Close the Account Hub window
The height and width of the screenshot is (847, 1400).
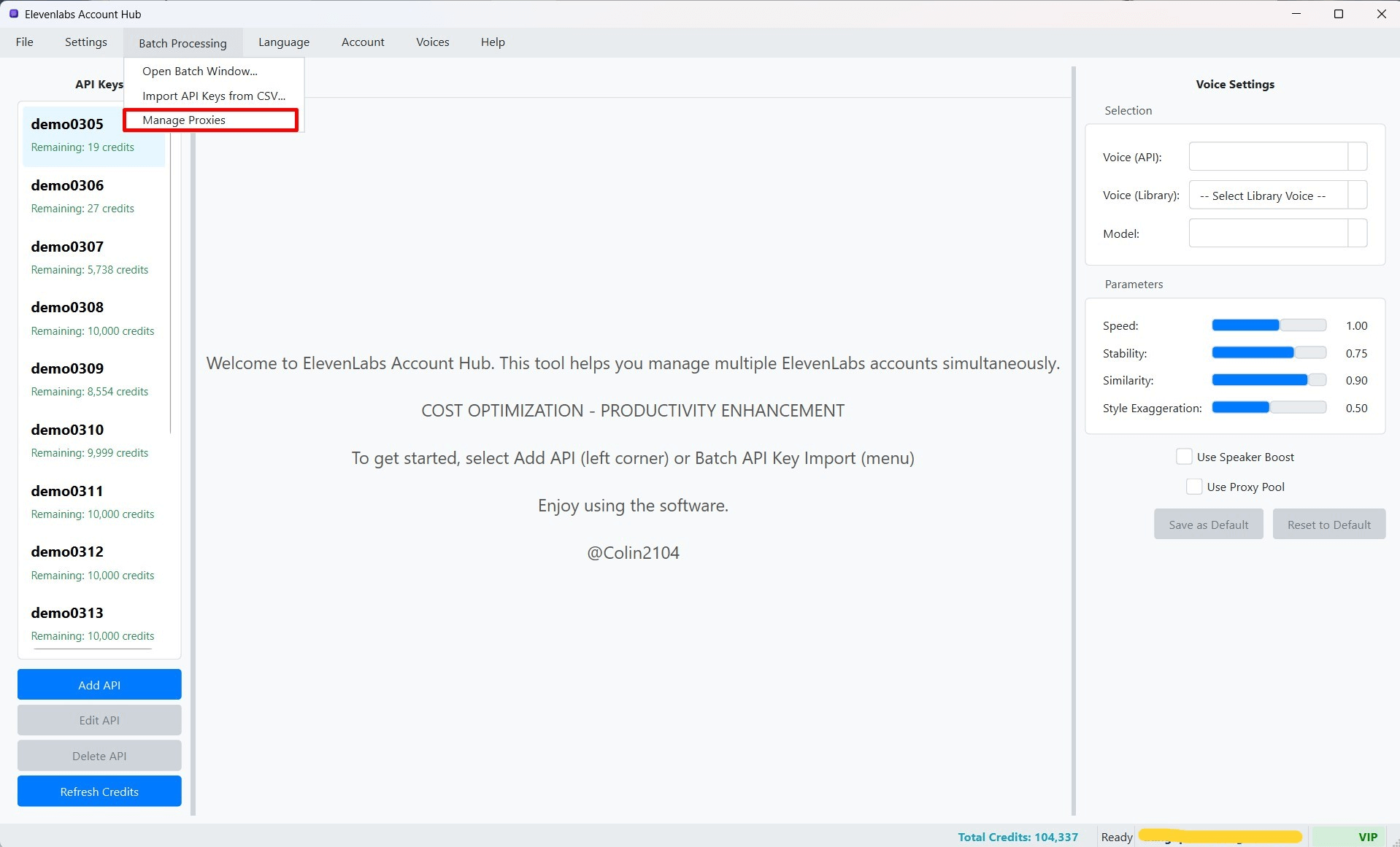pos(1381,14)
